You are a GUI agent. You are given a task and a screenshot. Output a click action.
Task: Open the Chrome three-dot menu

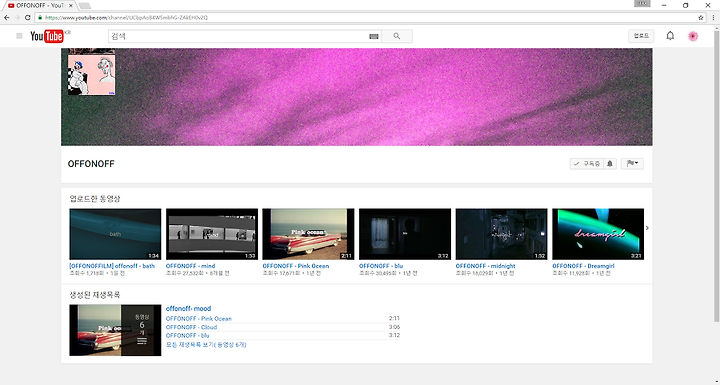pos(714,17)
